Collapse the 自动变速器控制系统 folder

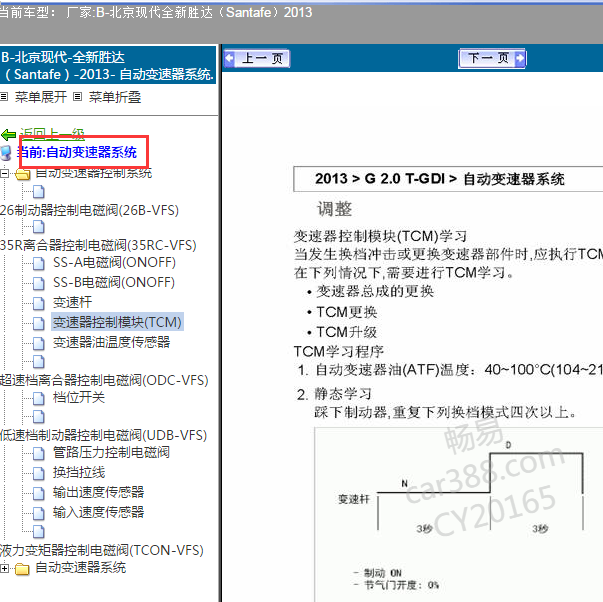point(4,173)
